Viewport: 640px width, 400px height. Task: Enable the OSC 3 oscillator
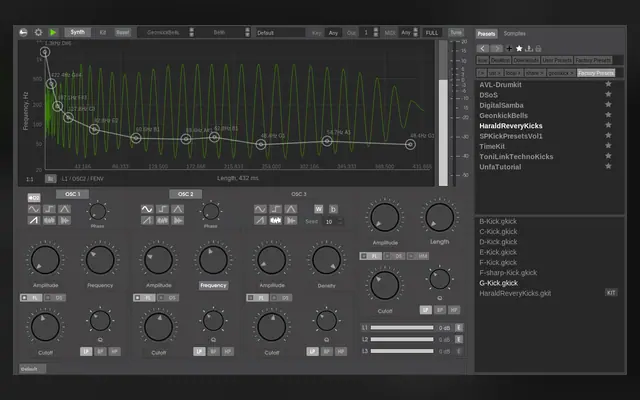[x=299, y=194]
